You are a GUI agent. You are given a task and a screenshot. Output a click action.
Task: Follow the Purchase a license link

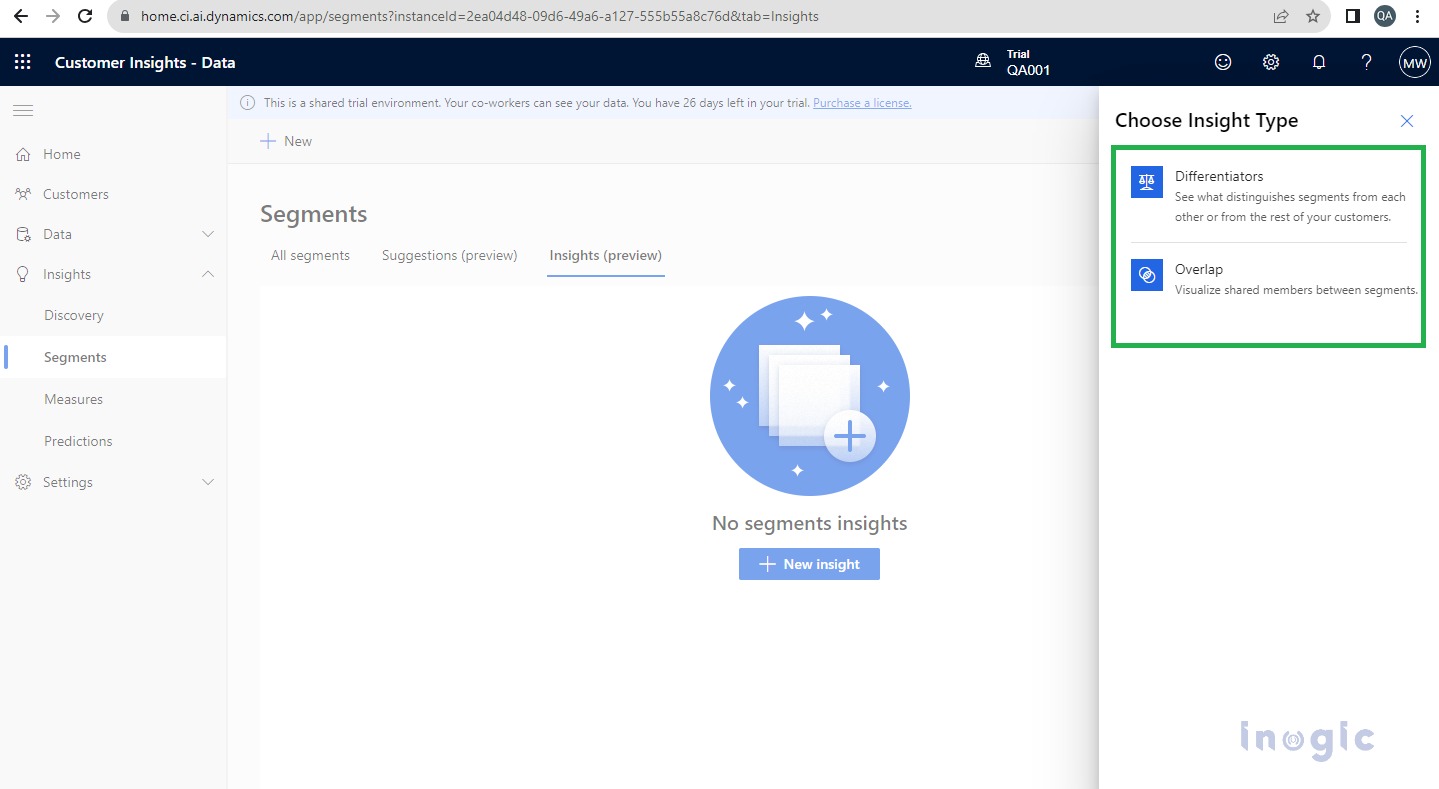pyautogui.click(x=862, y=103)
